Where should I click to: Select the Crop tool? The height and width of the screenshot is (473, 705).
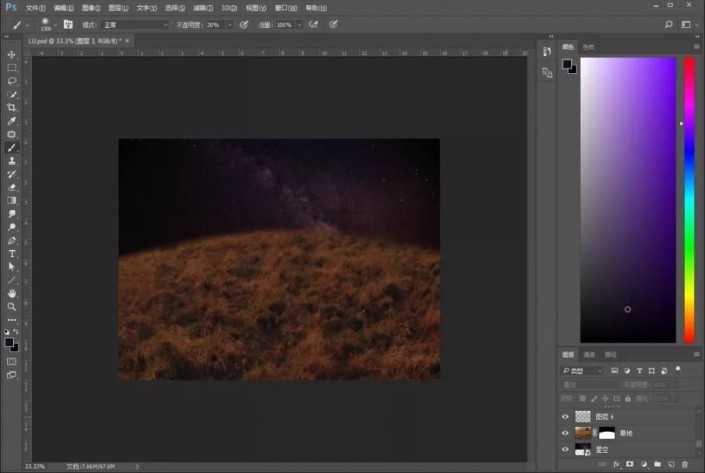point(12,108)
